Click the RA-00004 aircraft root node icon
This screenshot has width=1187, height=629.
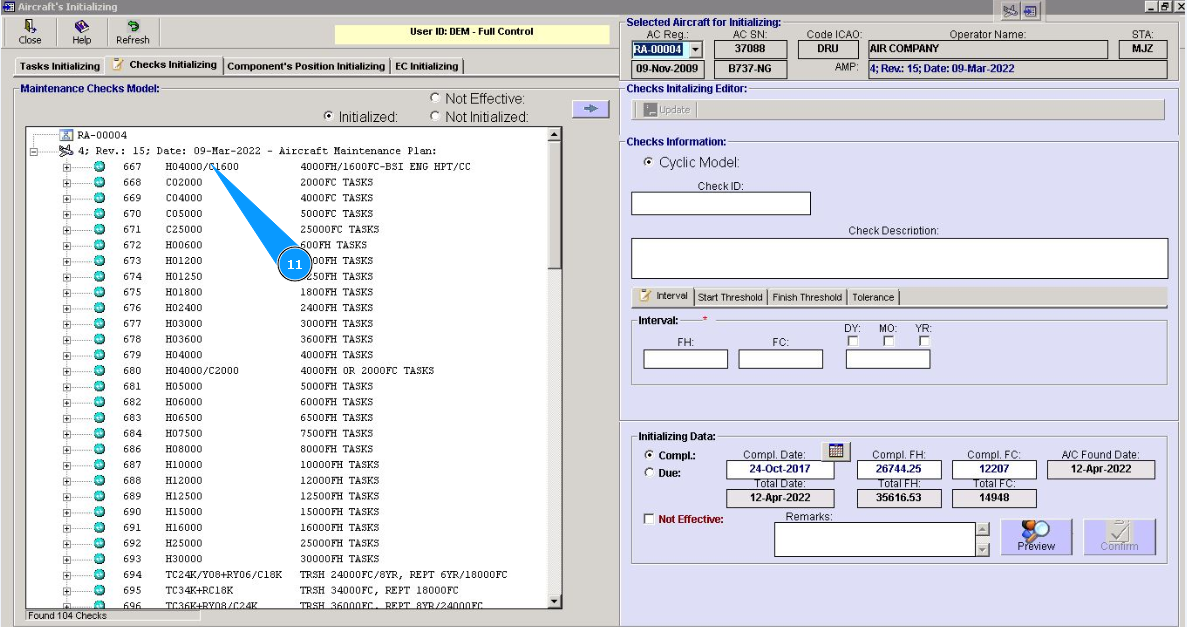[x=66, y=135]
